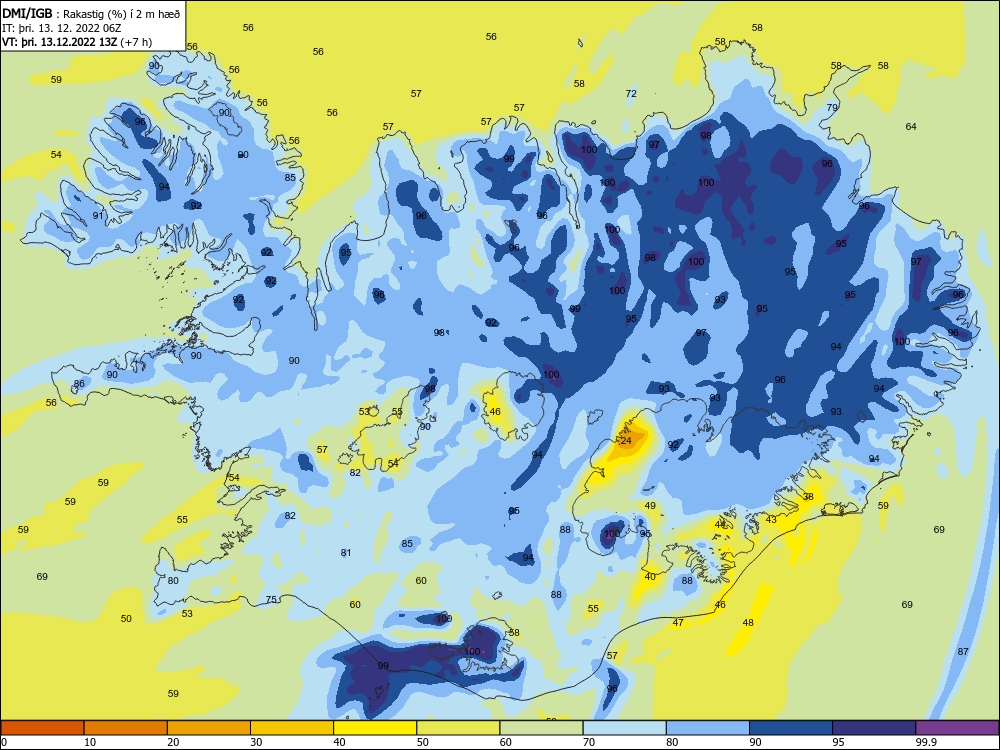Pick the 80–90 blue legend swatch
Screen dimensions: 1000x750
tap(708, 728)
